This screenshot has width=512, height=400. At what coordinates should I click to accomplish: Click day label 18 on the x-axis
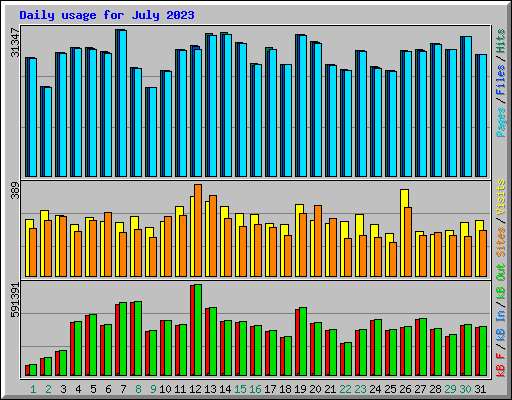285,389
